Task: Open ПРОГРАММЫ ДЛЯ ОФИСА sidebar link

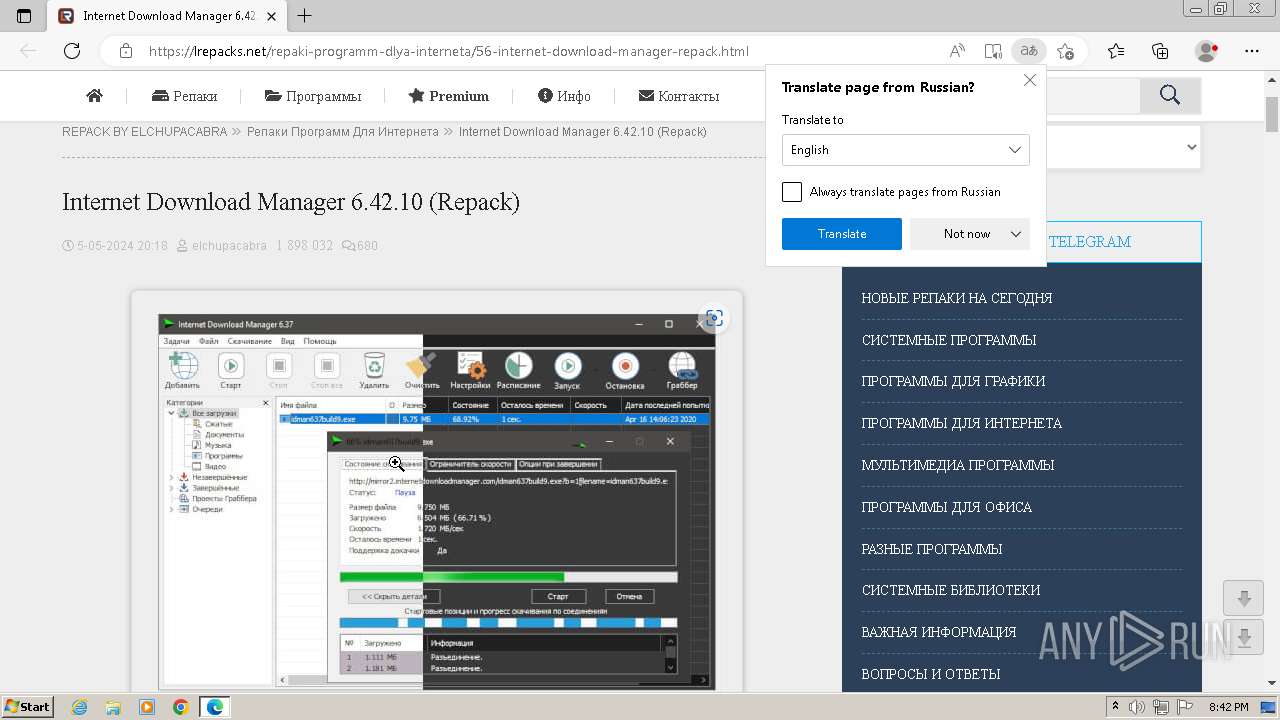Action: (947, 507)
